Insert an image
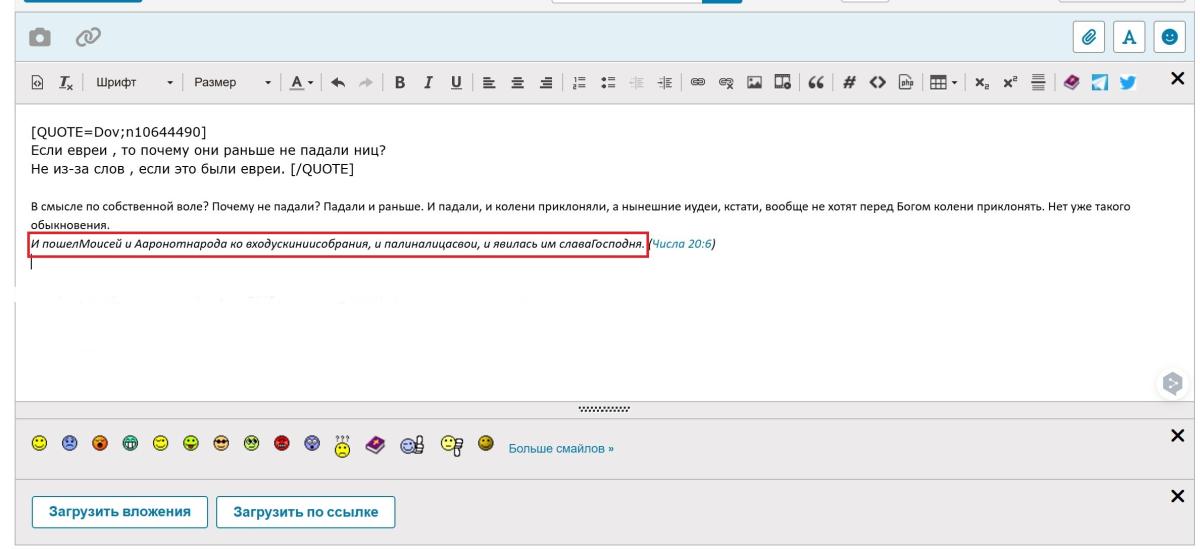Image resolution: width=1200 pixels, height=549 pixels. point(753,82)
